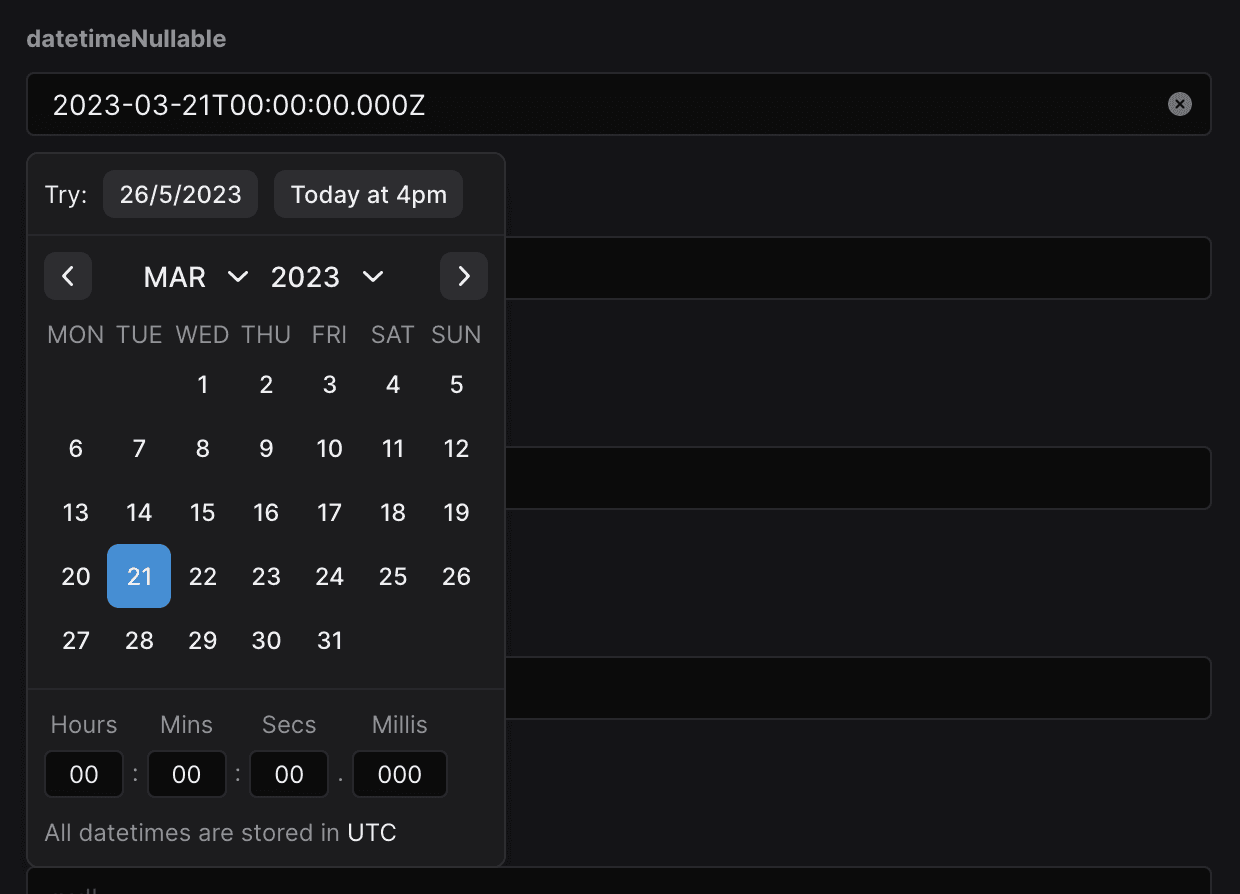Go to previous month with left arrow
1240x894 pixels.
[68, 276]
